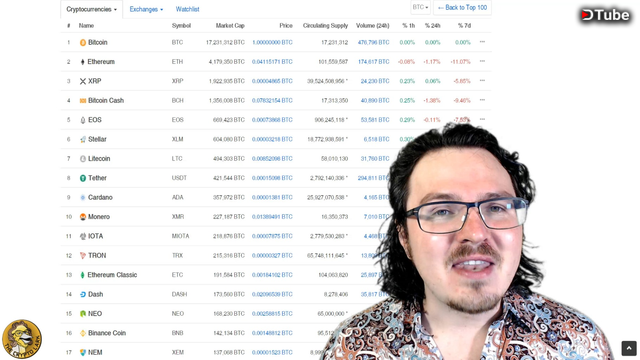640x360 pixels.
Task: Click the DTube logo
Action: coord(605,15)
